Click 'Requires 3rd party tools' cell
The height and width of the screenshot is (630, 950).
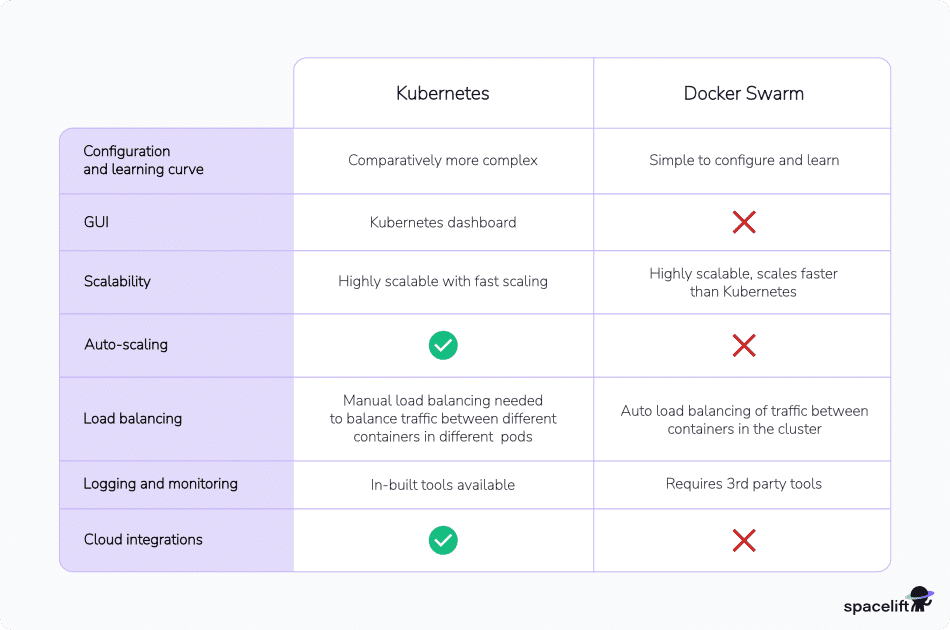pyautogui.click(x=744, y=484)
